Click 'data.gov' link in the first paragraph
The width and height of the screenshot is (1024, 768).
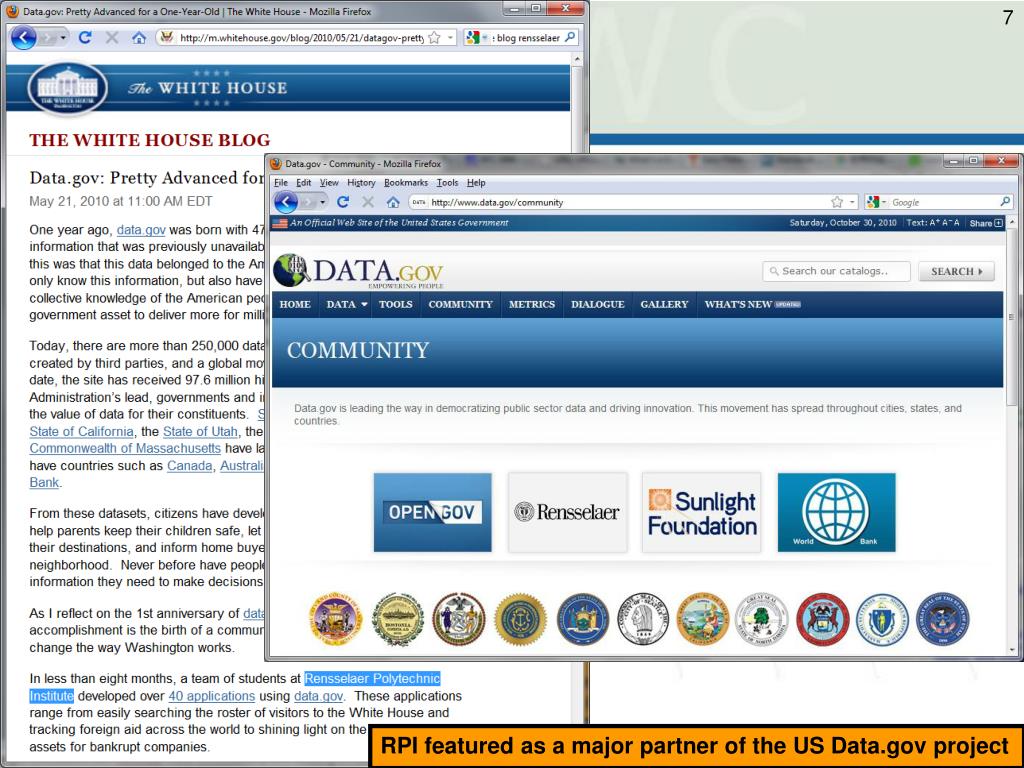tap(141, 230)
